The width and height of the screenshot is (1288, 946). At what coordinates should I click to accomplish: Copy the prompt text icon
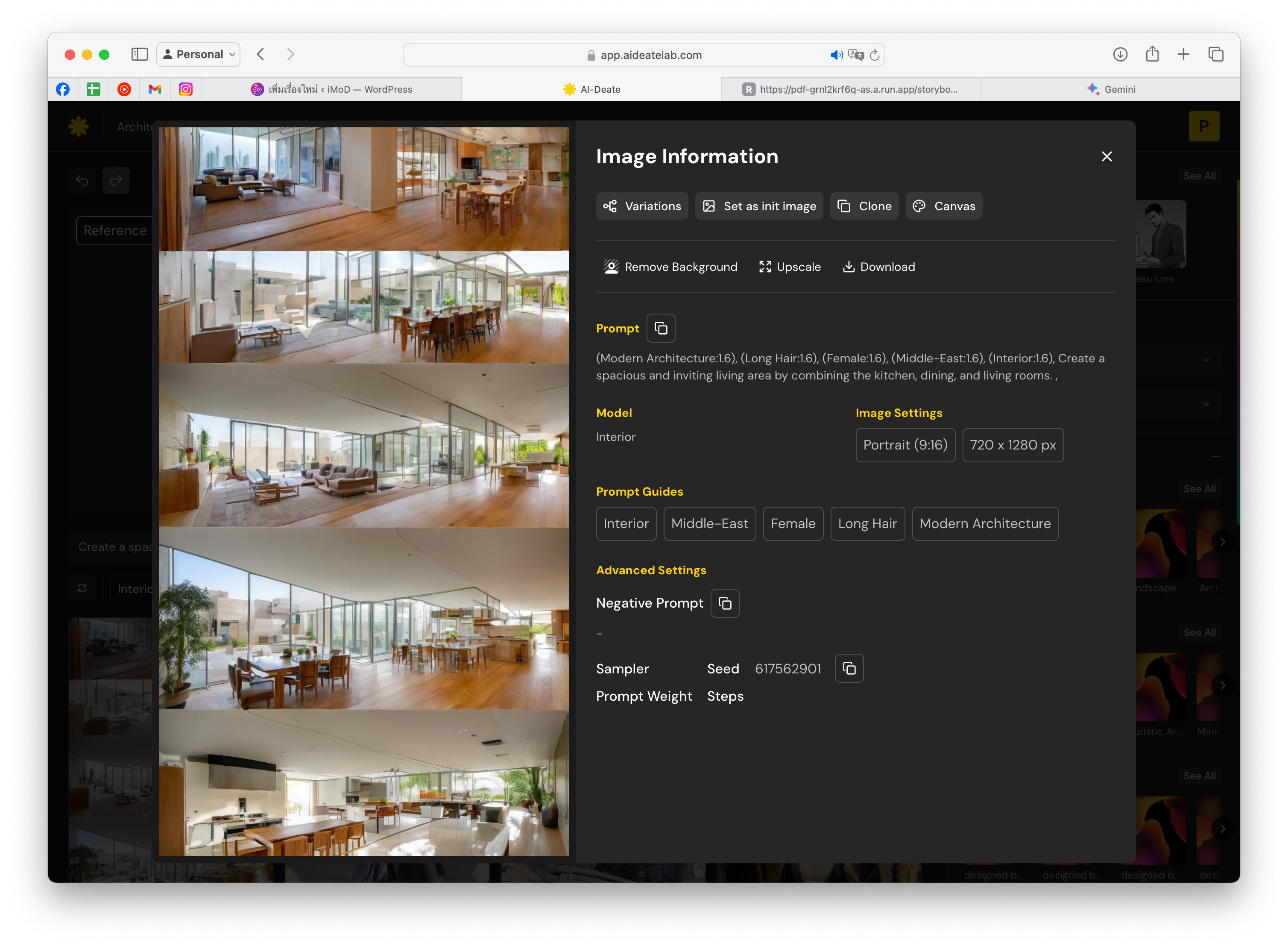coord(661,328)
